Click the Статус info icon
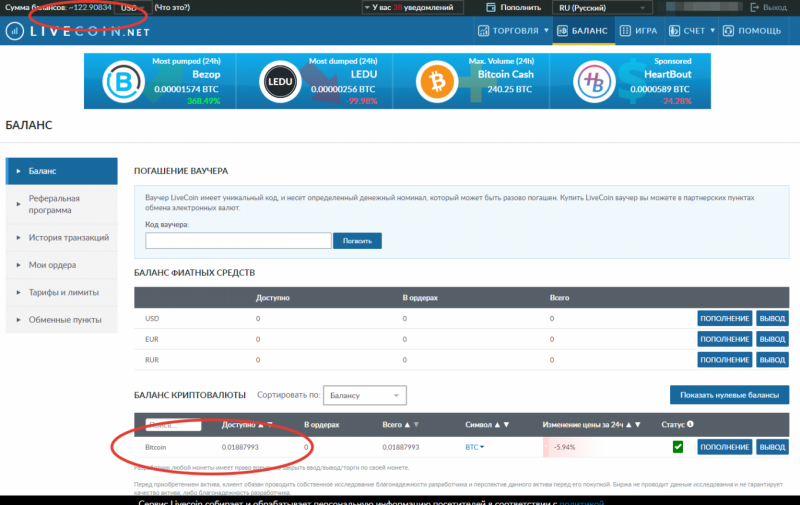The image size is (800, 505). [x=690, y=424]
